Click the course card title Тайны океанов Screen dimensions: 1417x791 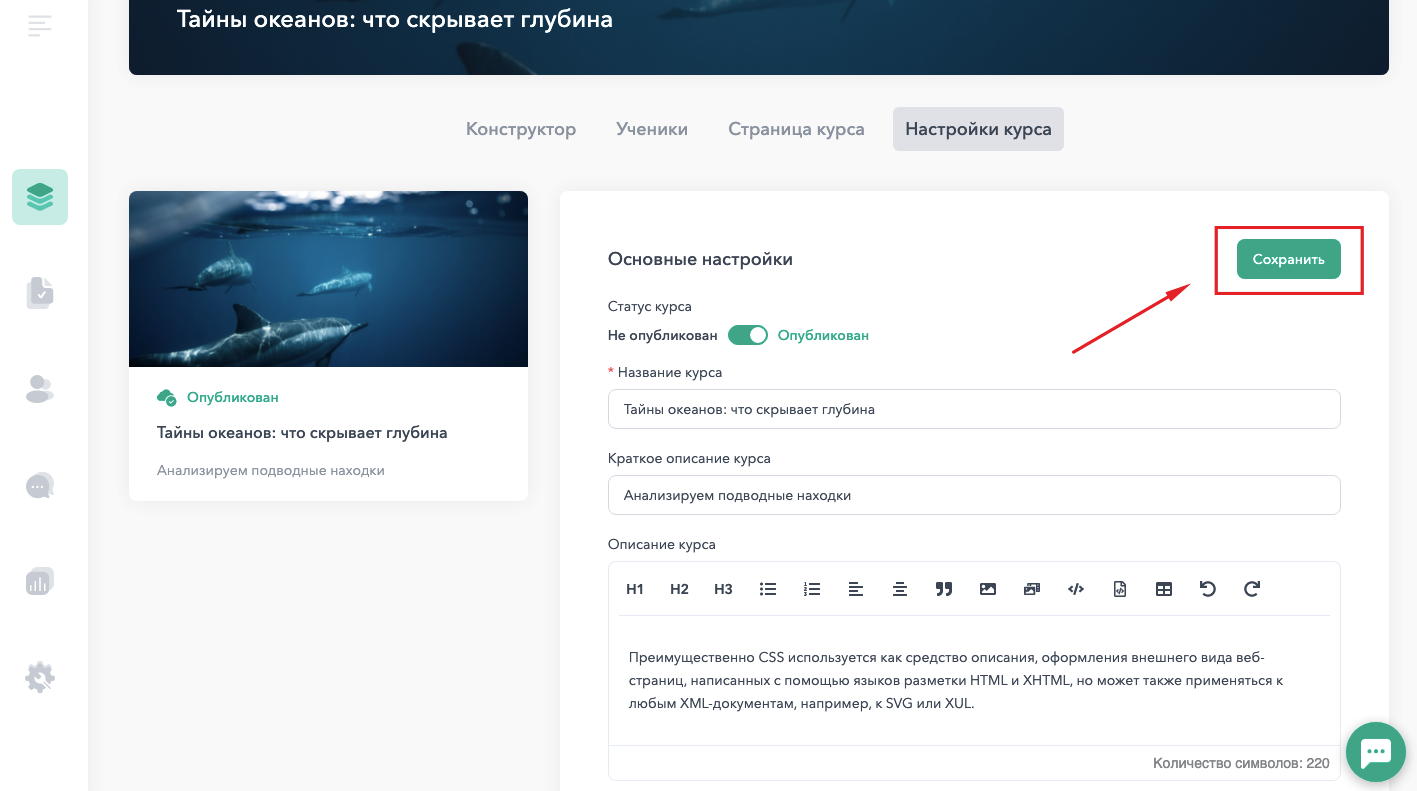coord(302,433)
